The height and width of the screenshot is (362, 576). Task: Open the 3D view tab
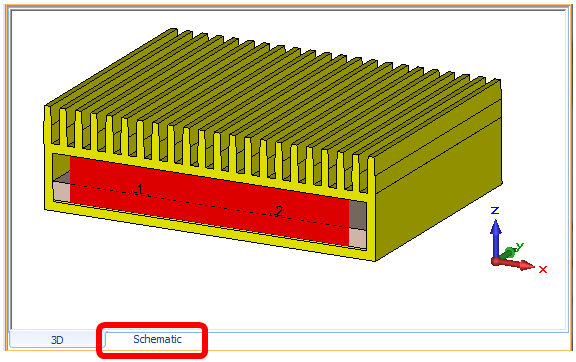coord(57,340)
